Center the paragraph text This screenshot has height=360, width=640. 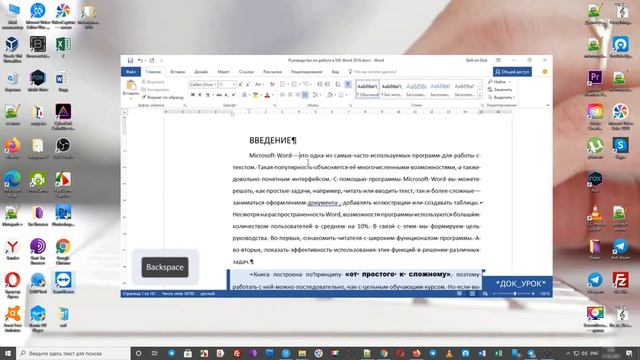[x=290, y=95]
